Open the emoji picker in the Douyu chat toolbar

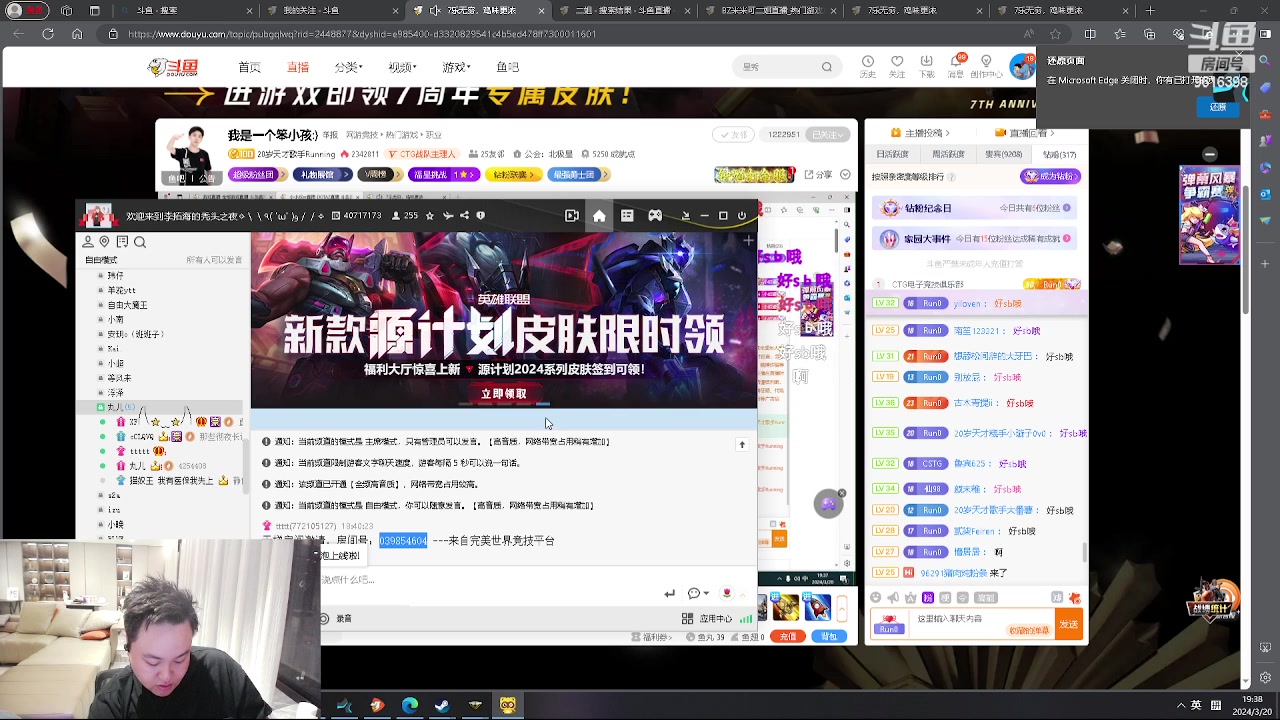click(x=876, y=596)
